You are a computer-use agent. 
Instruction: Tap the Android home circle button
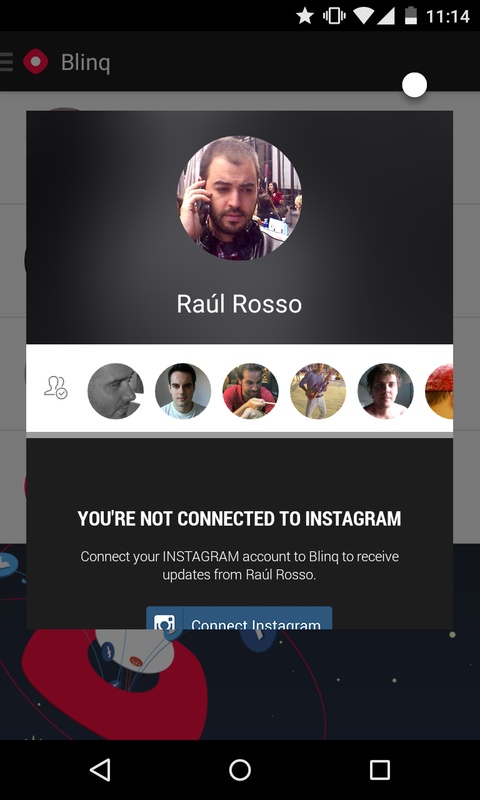click(x=240, y=770)
